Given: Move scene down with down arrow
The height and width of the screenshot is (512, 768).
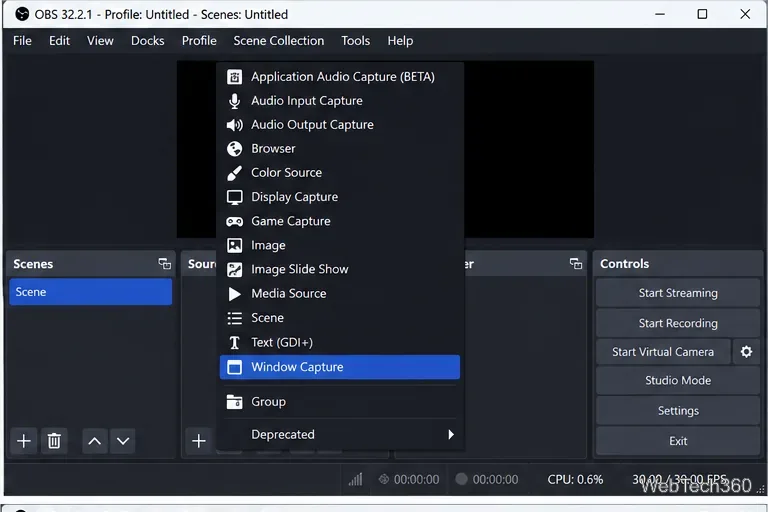Looking at the screenshot, I should pos(123,441).
